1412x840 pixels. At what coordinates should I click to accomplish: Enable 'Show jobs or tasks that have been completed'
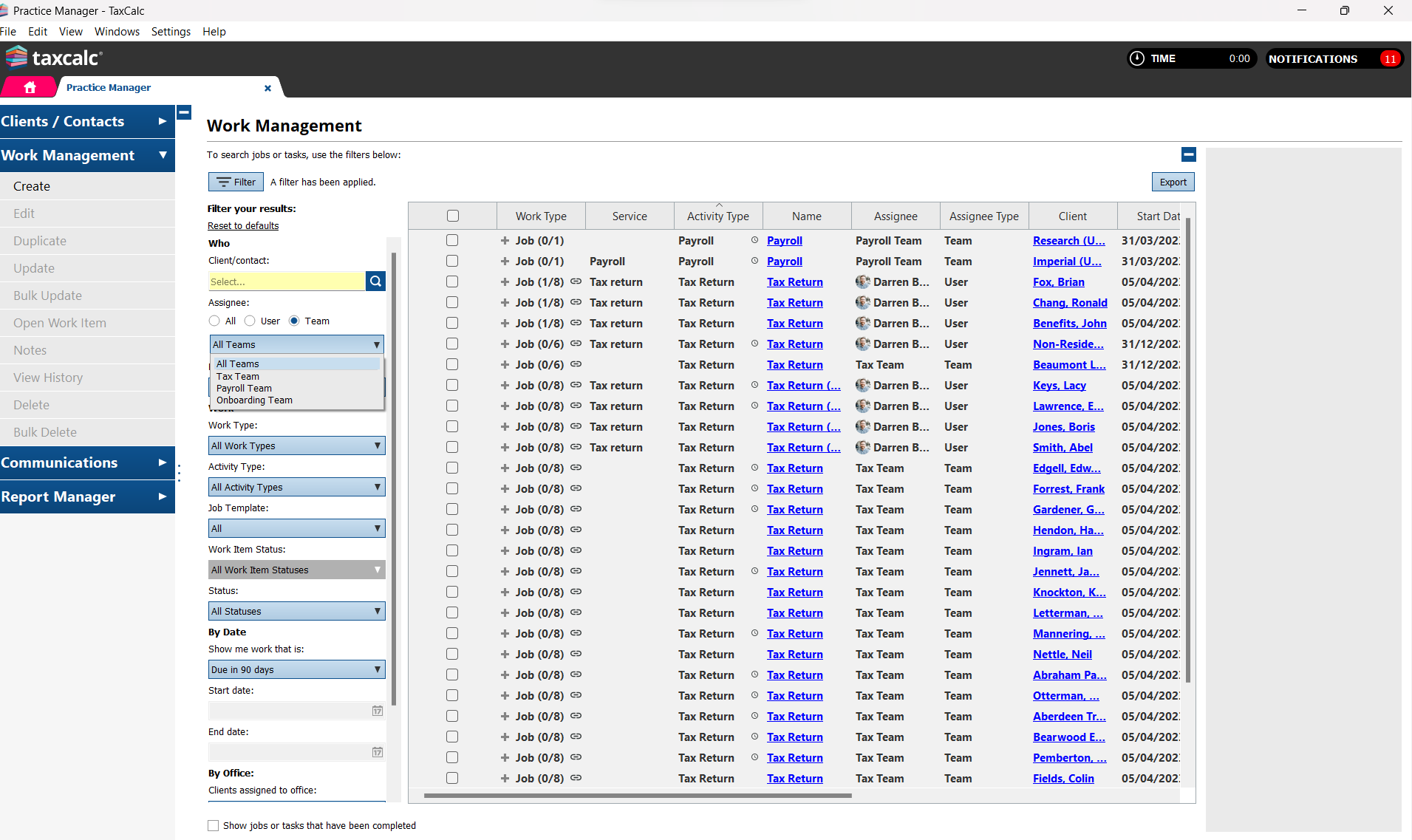(x=213, y=825)
